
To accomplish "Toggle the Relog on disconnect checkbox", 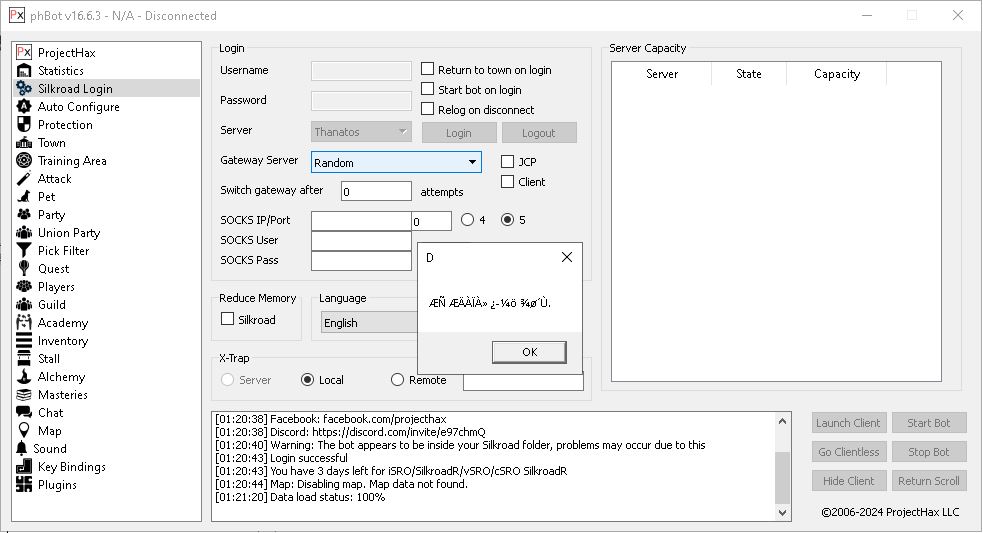I will (428, 109).
